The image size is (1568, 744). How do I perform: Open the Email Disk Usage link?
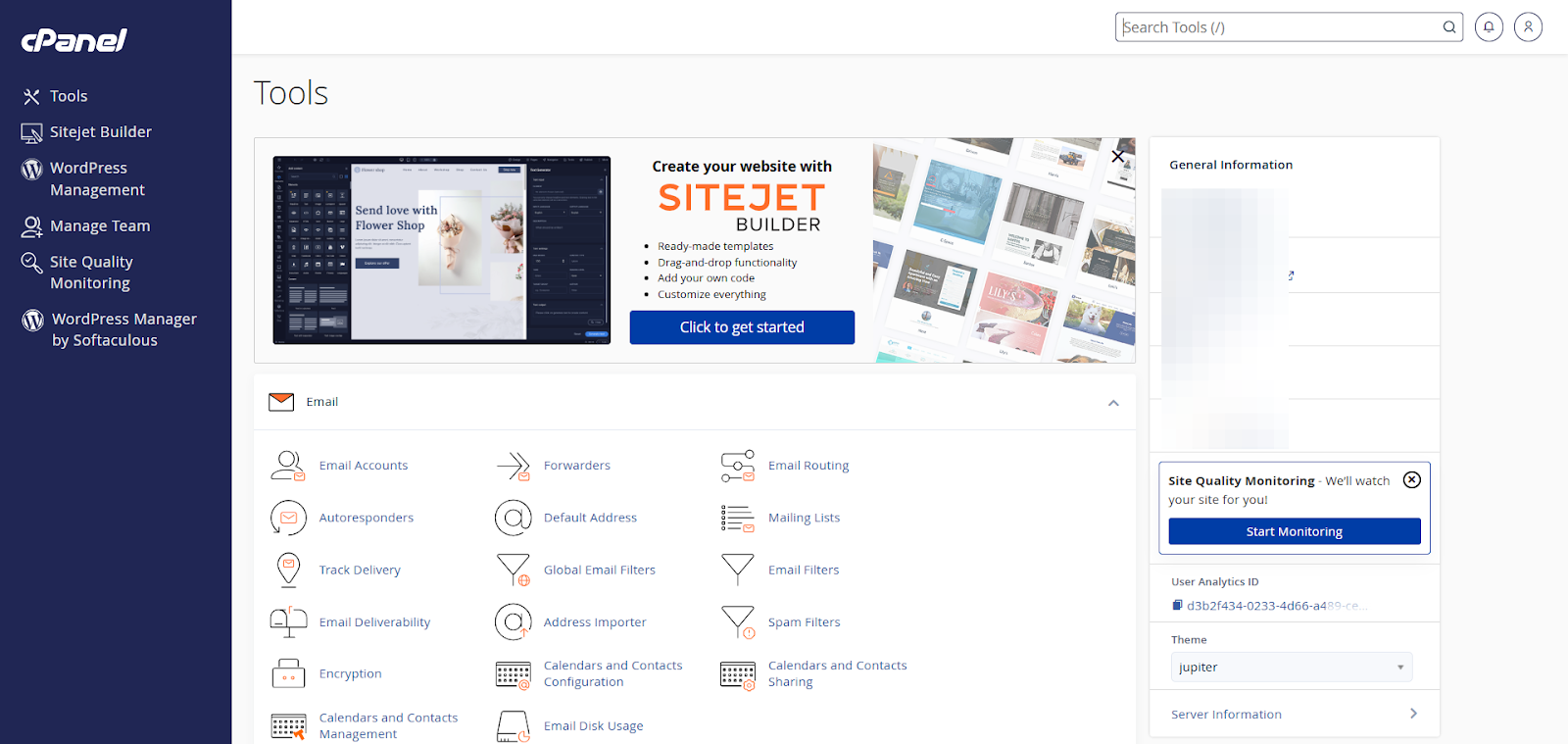pyautogui.click(x=594, y=726)
